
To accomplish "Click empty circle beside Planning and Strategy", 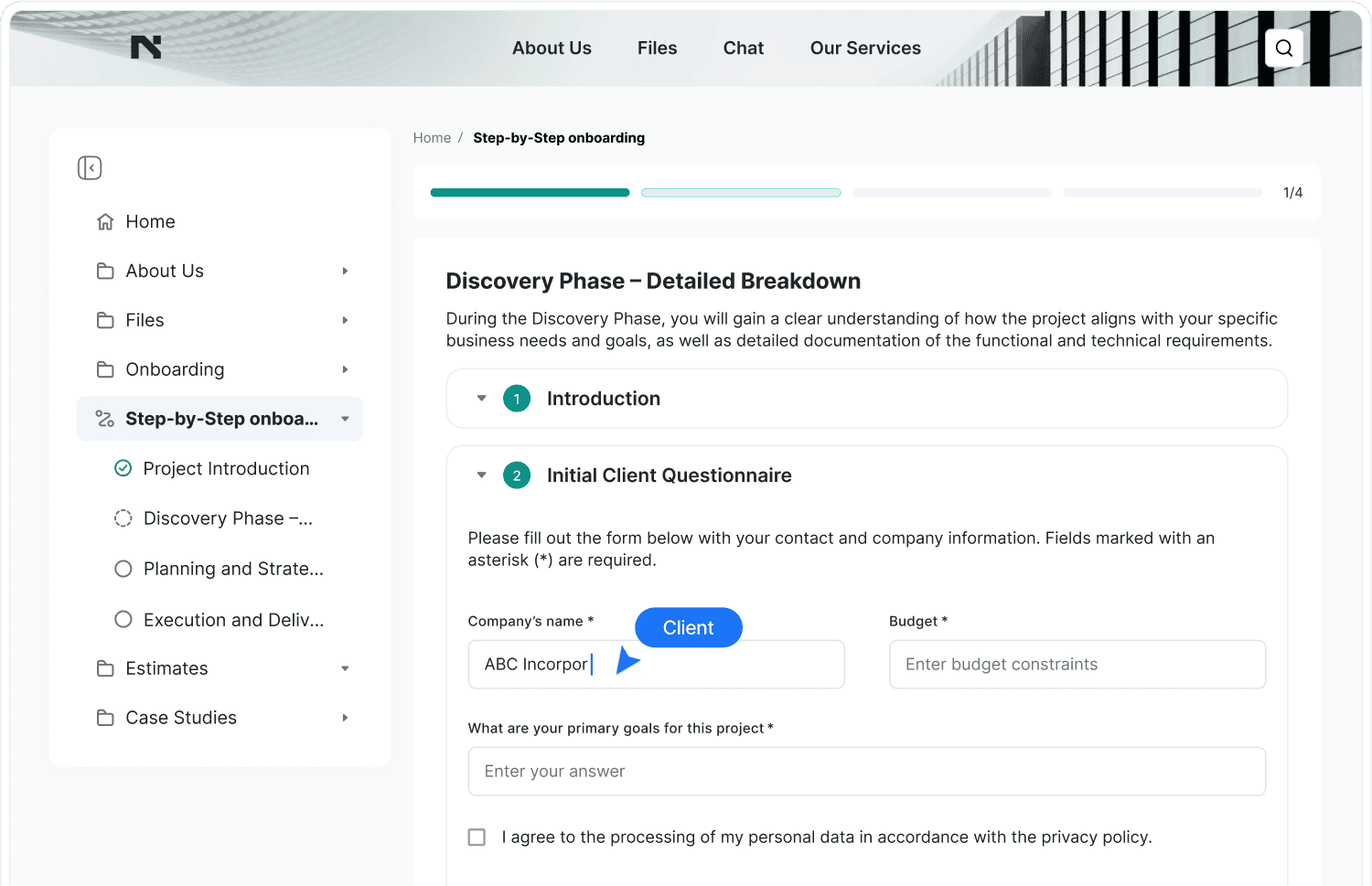I will point(123,569).
